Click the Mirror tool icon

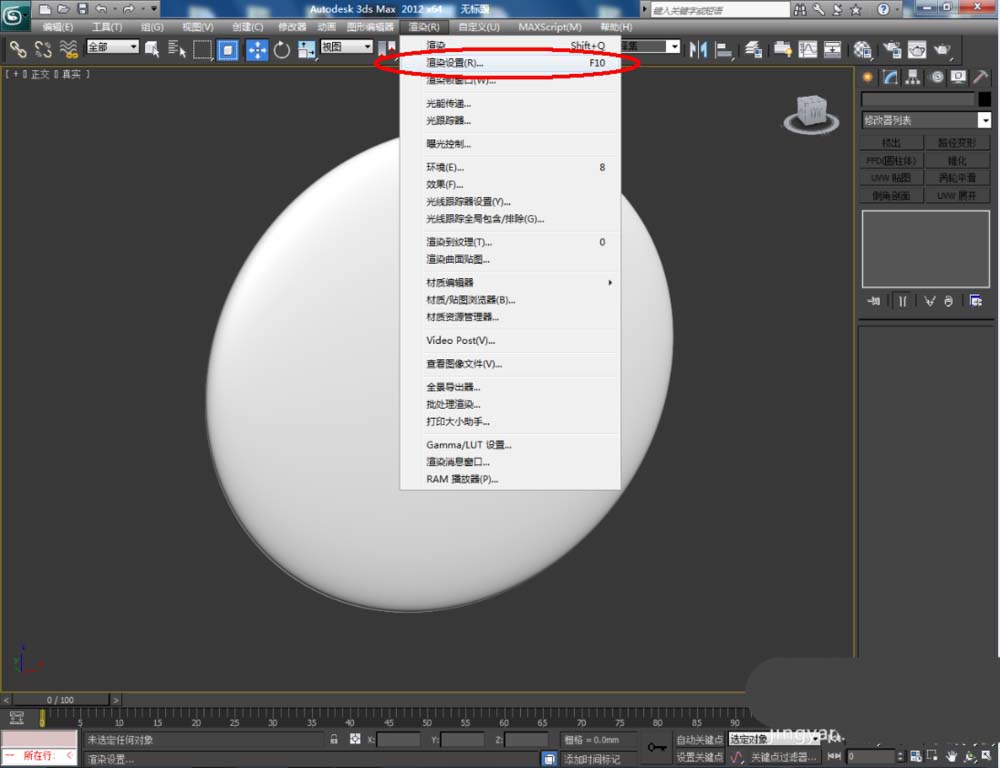[698, 49]
